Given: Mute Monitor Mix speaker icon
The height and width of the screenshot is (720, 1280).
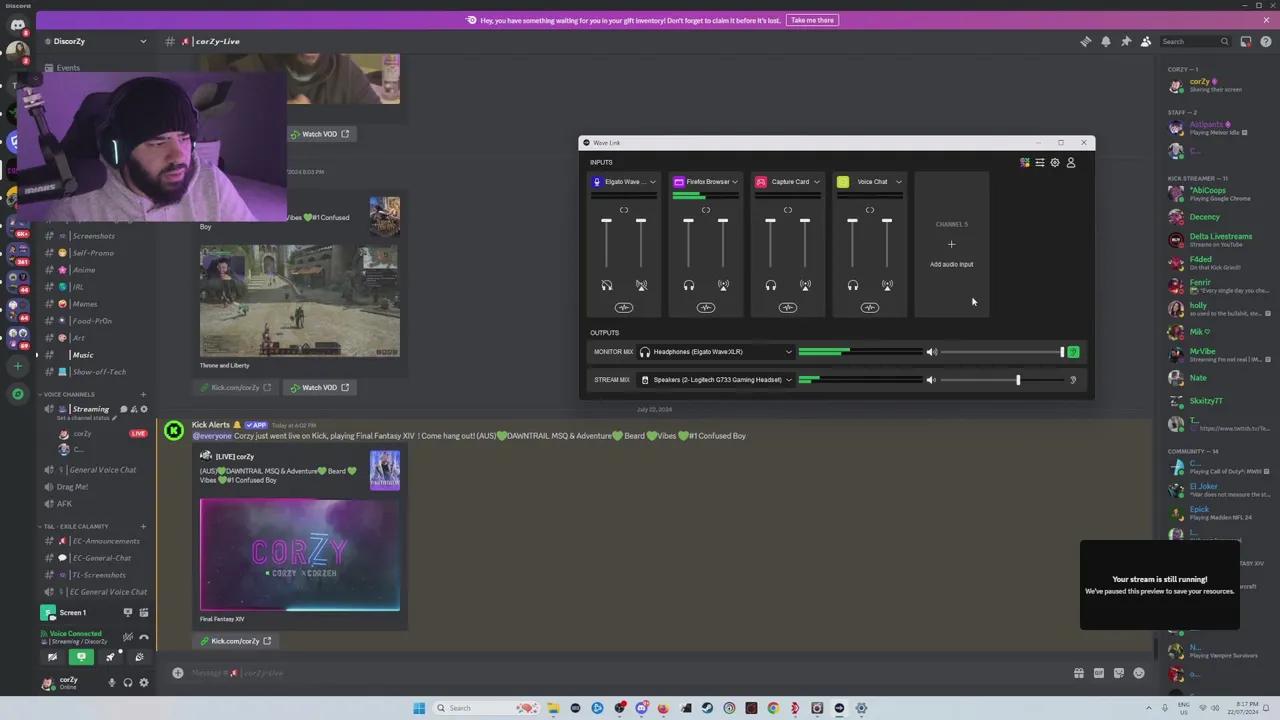Looking at the screenshot, I should click(x=931, y=352).
